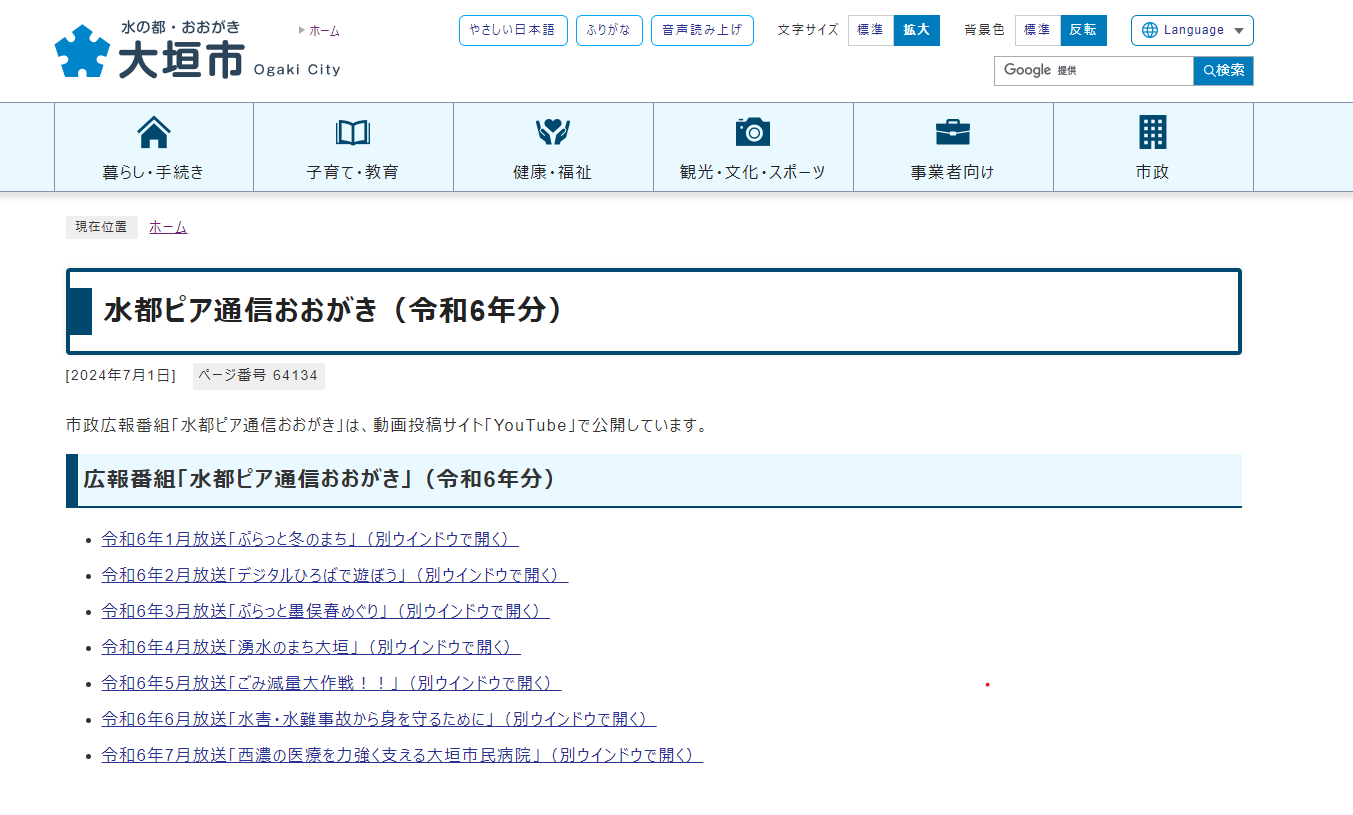Click the globe icon beside Language
This screenshot has width=1353, height=815.
[1150, 30]
